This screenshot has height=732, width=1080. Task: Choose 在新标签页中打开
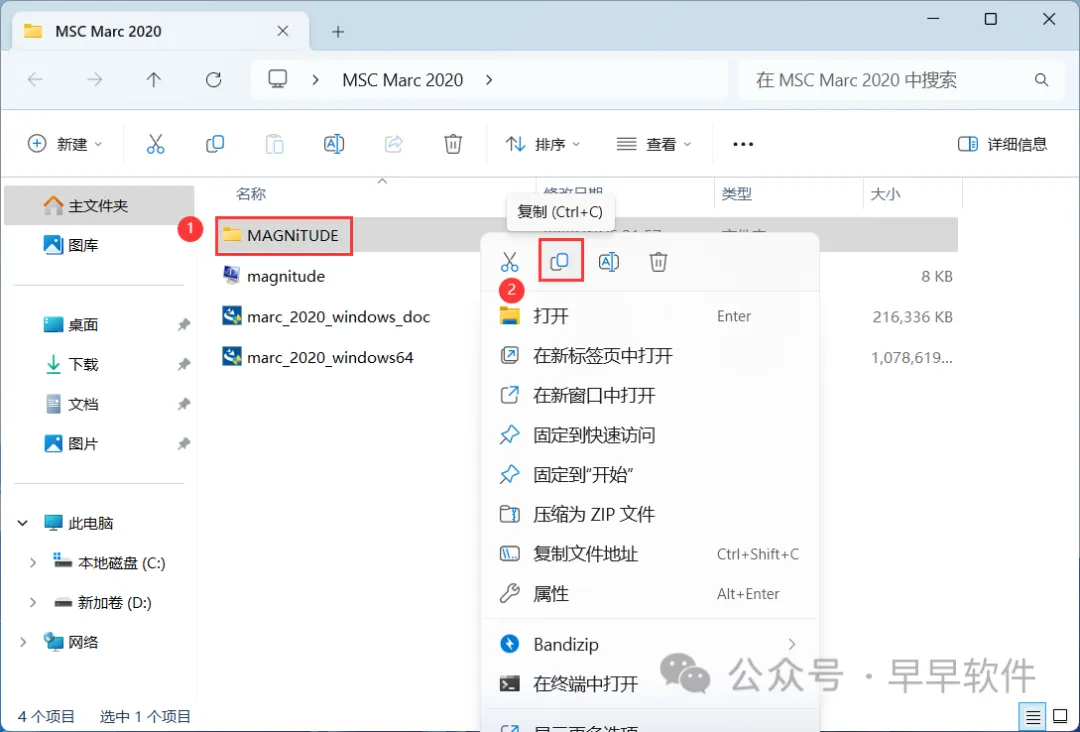pyautogui.click(x=650, y=355)
